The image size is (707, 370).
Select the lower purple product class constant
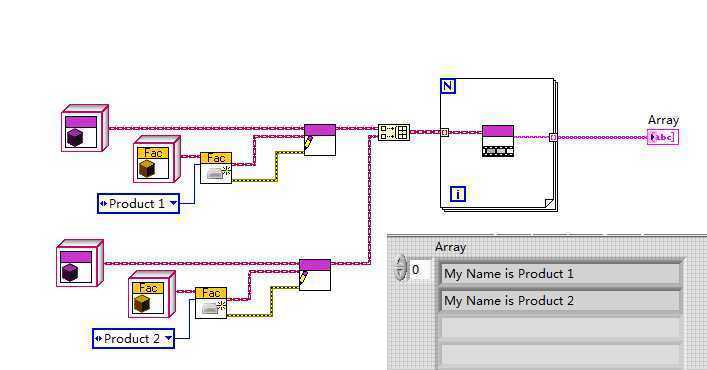pos(80,263)
